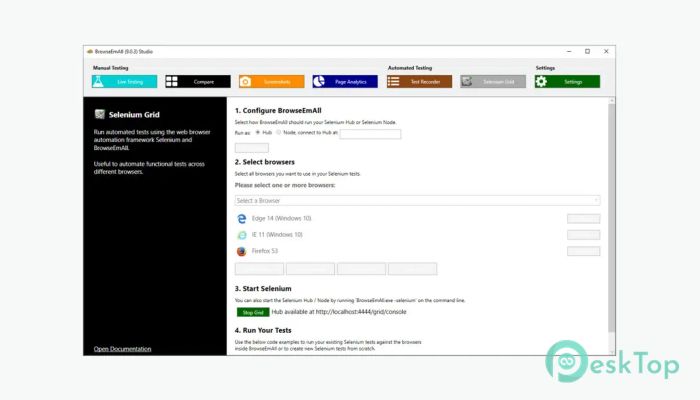Viewport: 700px width, 400px height.
Task: Click the Stop Grid button
Action: (253, 312)
